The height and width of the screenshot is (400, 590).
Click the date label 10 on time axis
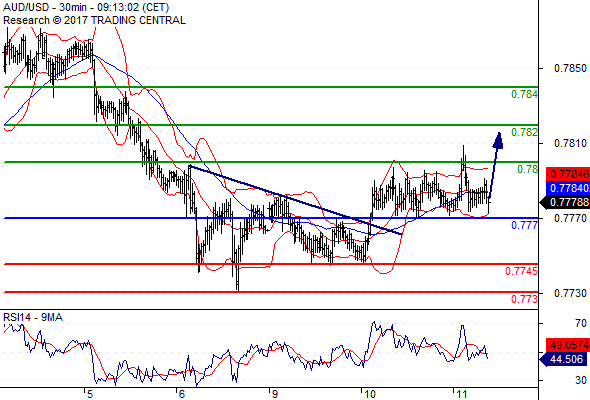pos(370,394)
